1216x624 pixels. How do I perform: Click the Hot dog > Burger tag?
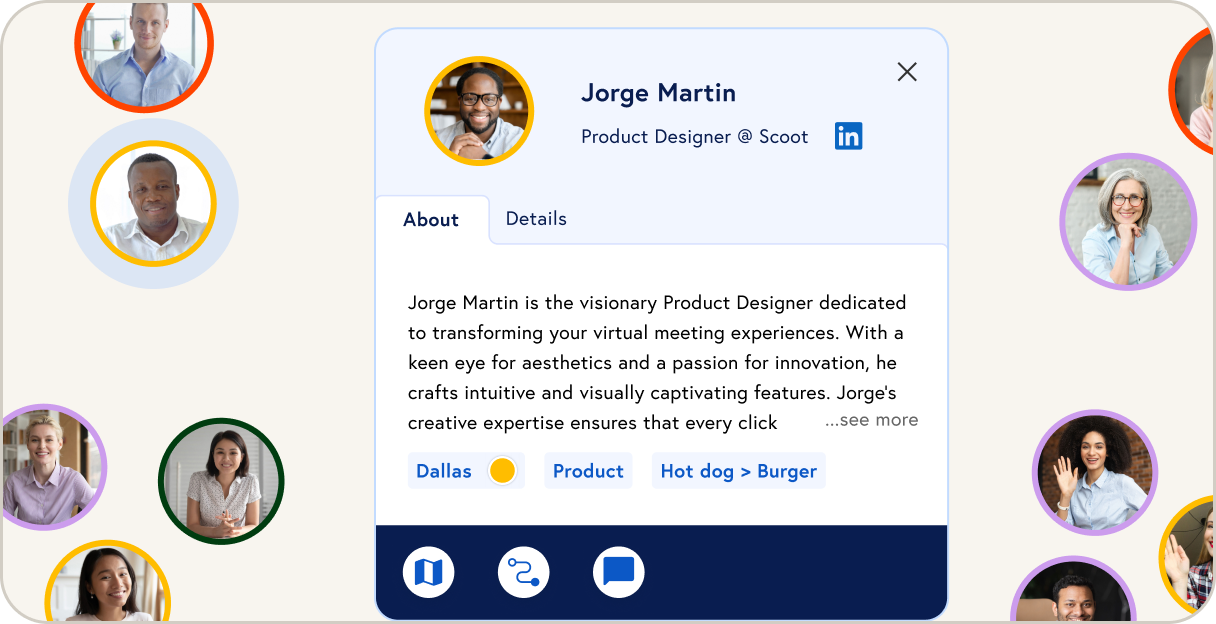point(738,471)
